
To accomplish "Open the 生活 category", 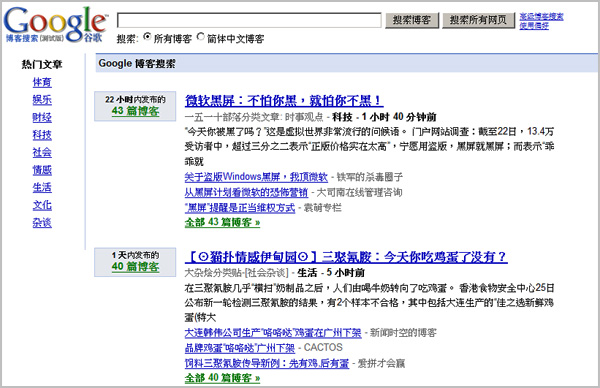I will (x=42, y=187).
